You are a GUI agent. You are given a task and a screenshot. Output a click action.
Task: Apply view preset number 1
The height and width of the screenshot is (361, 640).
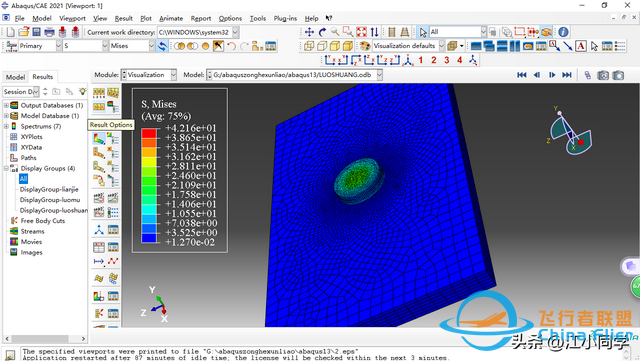pos(420,60)
